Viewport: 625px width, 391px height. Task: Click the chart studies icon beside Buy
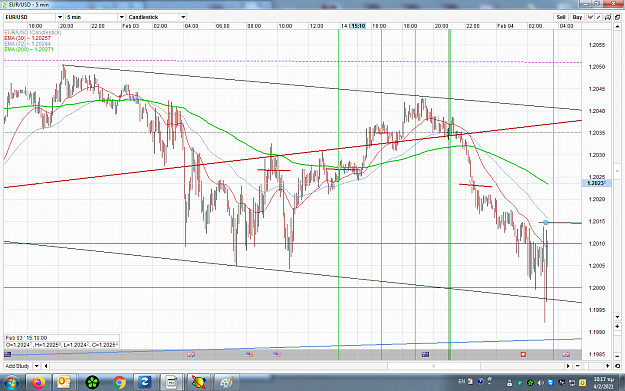coord(591,17)
